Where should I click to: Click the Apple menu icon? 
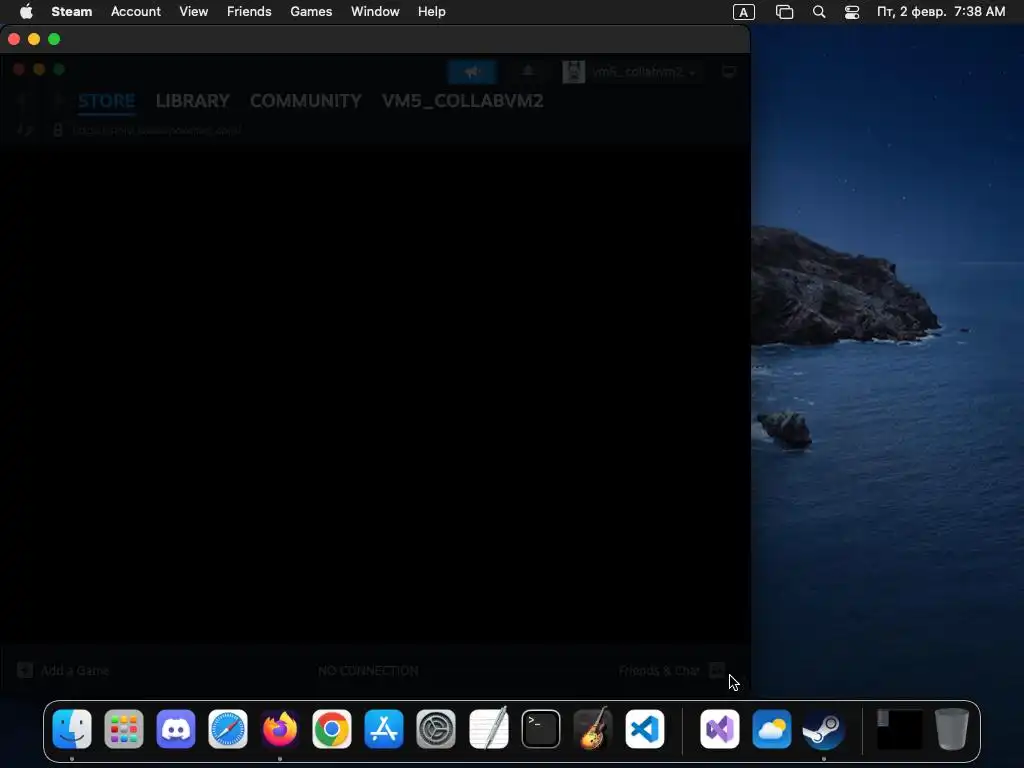click(25, 12)
